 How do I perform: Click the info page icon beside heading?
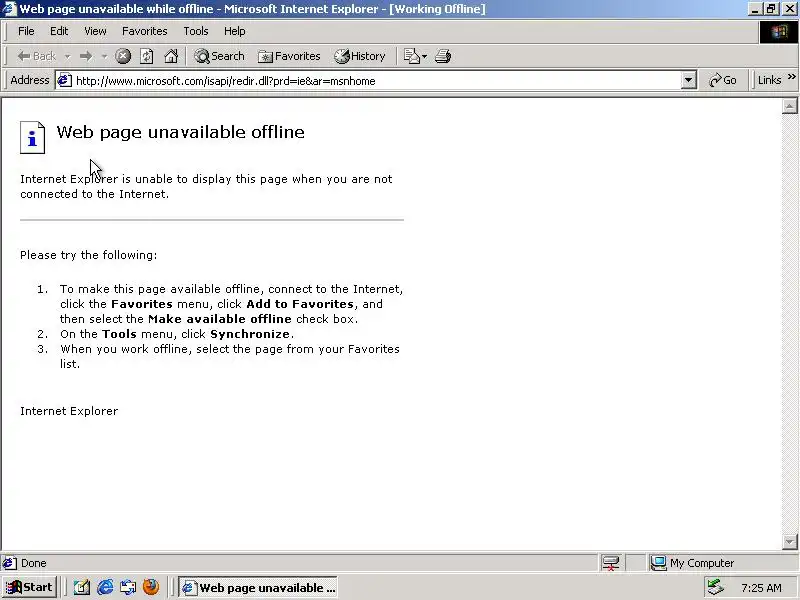point(32,137)
